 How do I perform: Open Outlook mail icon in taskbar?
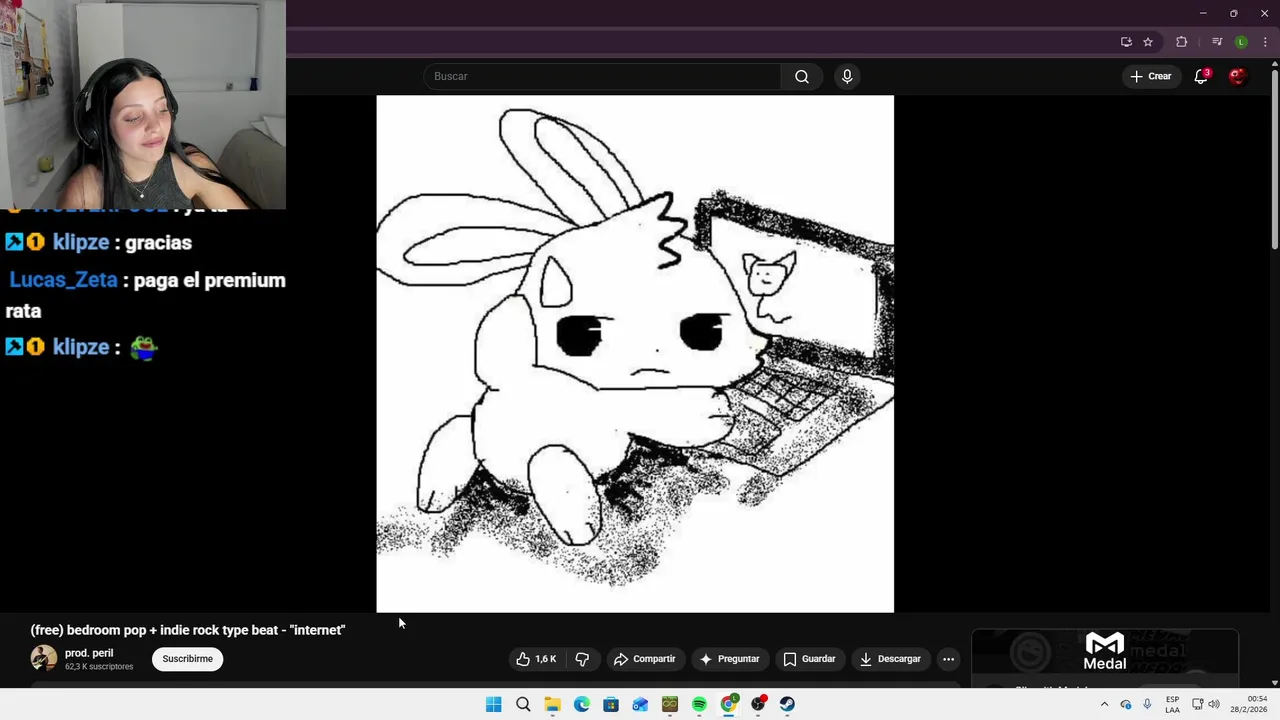(x=640, y=704)
